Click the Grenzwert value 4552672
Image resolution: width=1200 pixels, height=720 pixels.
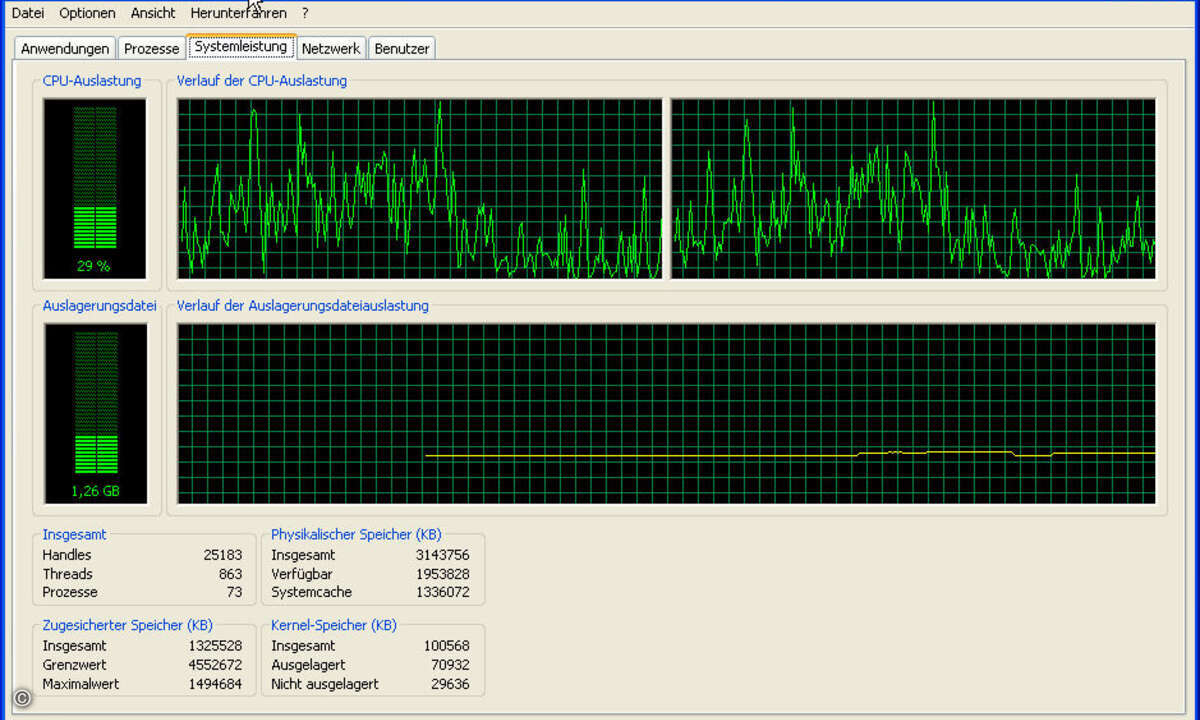[x=215, y=665]
